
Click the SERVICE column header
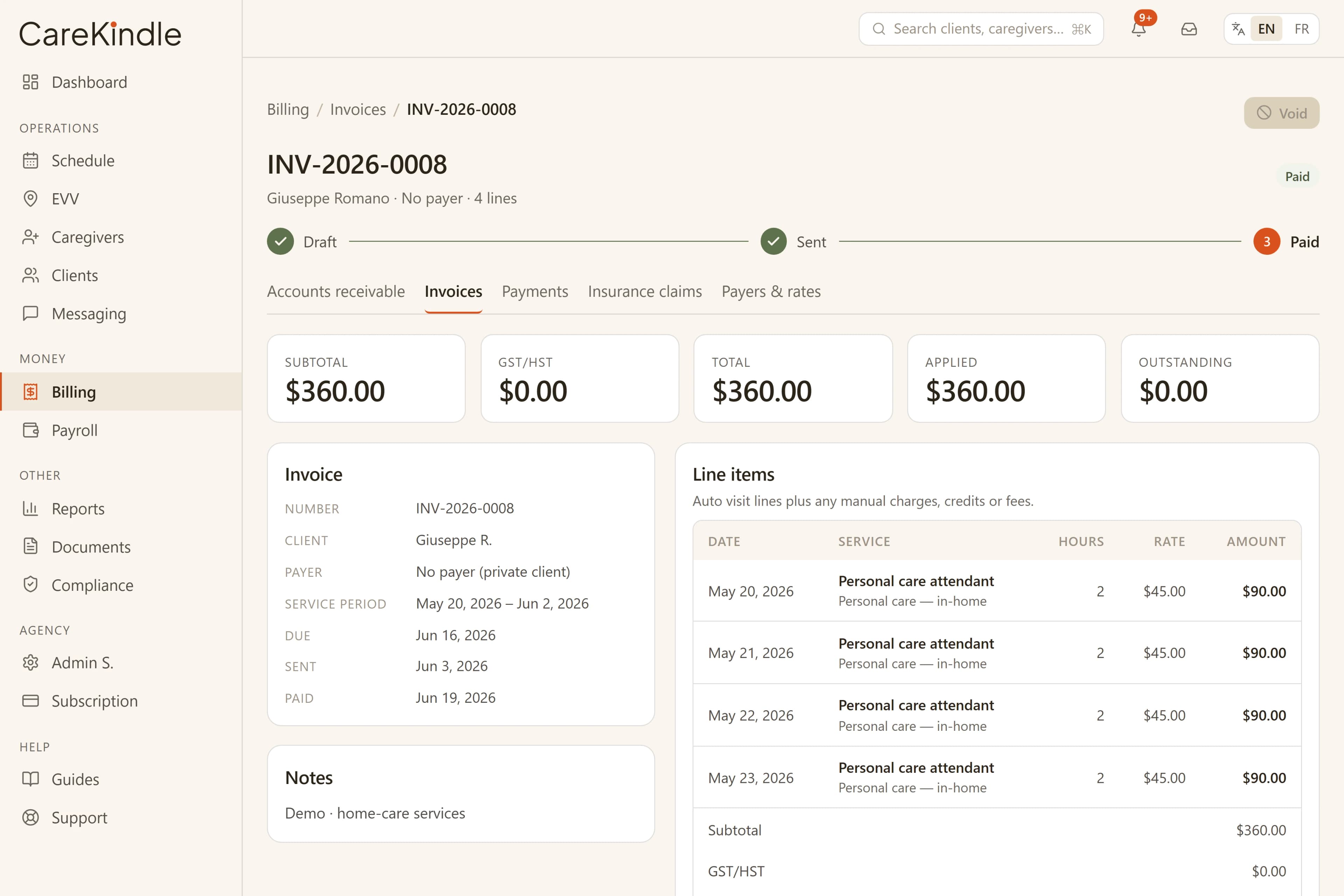(x=864, y=541)
